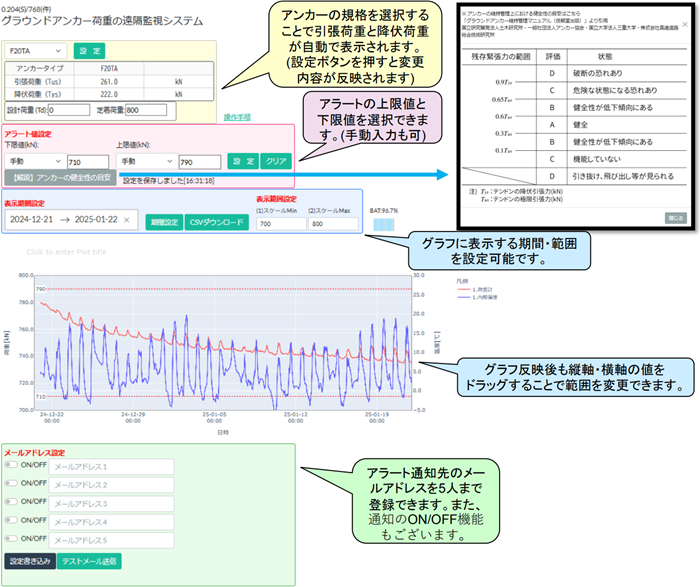Screen dimensions: 700x587
Task: Enable notification for mail address 3
Action: point(13,503)
